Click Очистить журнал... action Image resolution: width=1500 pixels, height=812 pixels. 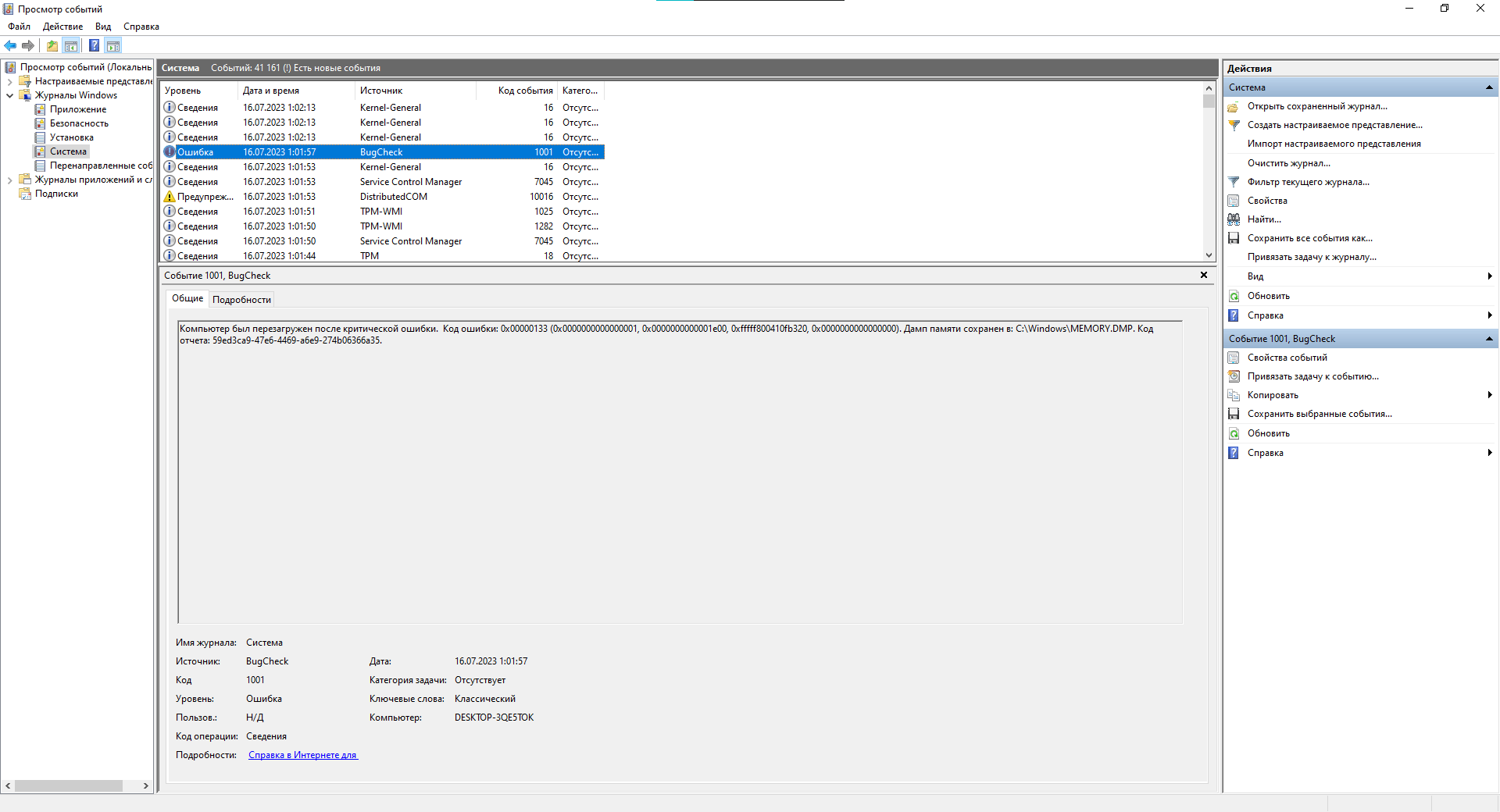pos(1288,163)
